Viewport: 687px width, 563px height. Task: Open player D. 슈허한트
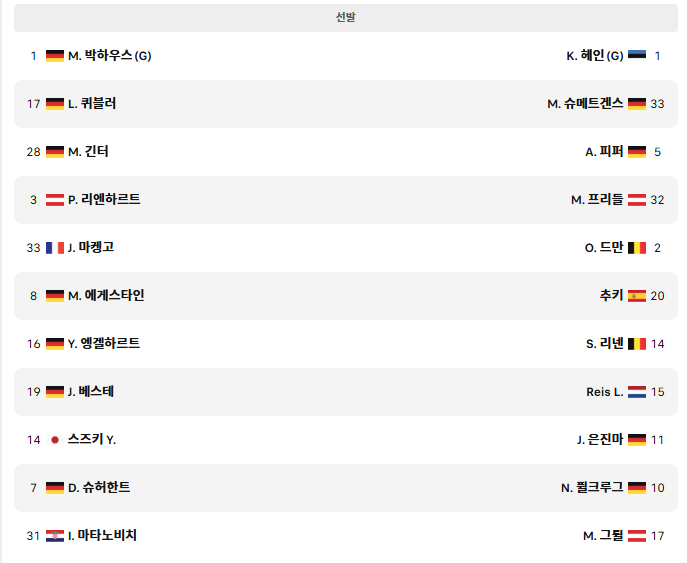pyautogui.click(x=99, y=488)
